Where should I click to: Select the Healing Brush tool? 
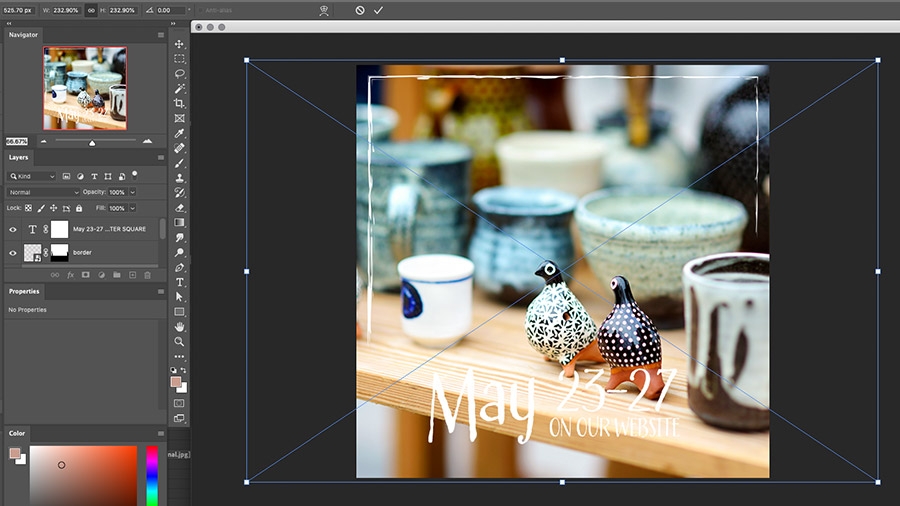click(180, 149)
